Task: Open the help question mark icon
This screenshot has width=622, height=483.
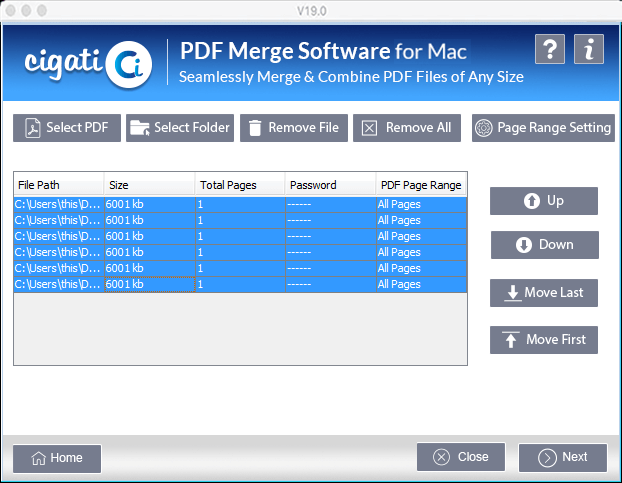Action: [549, 49]
